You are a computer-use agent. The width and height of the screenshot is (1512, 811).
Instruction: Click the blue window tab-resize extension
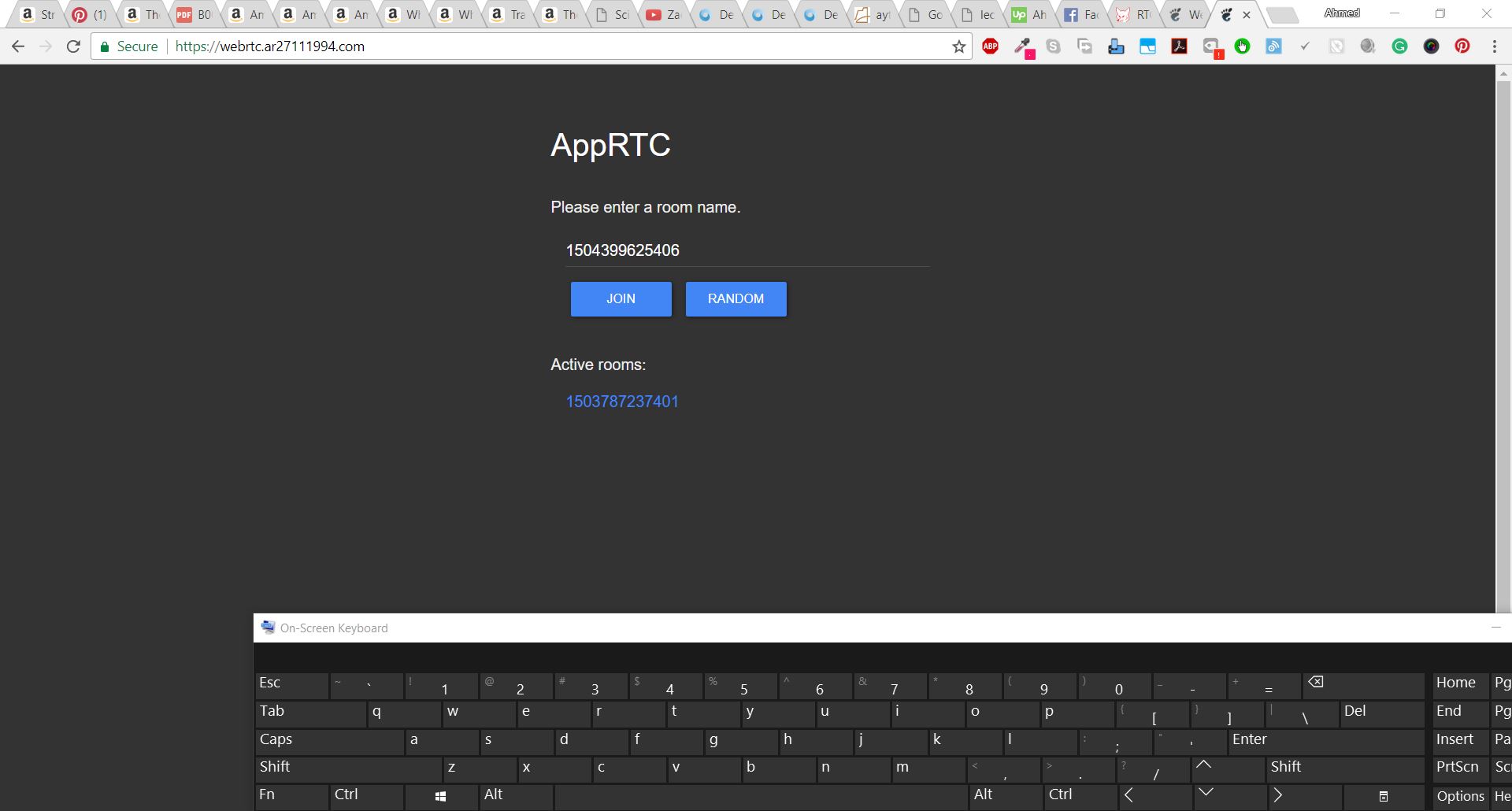tap(1148, 46)
